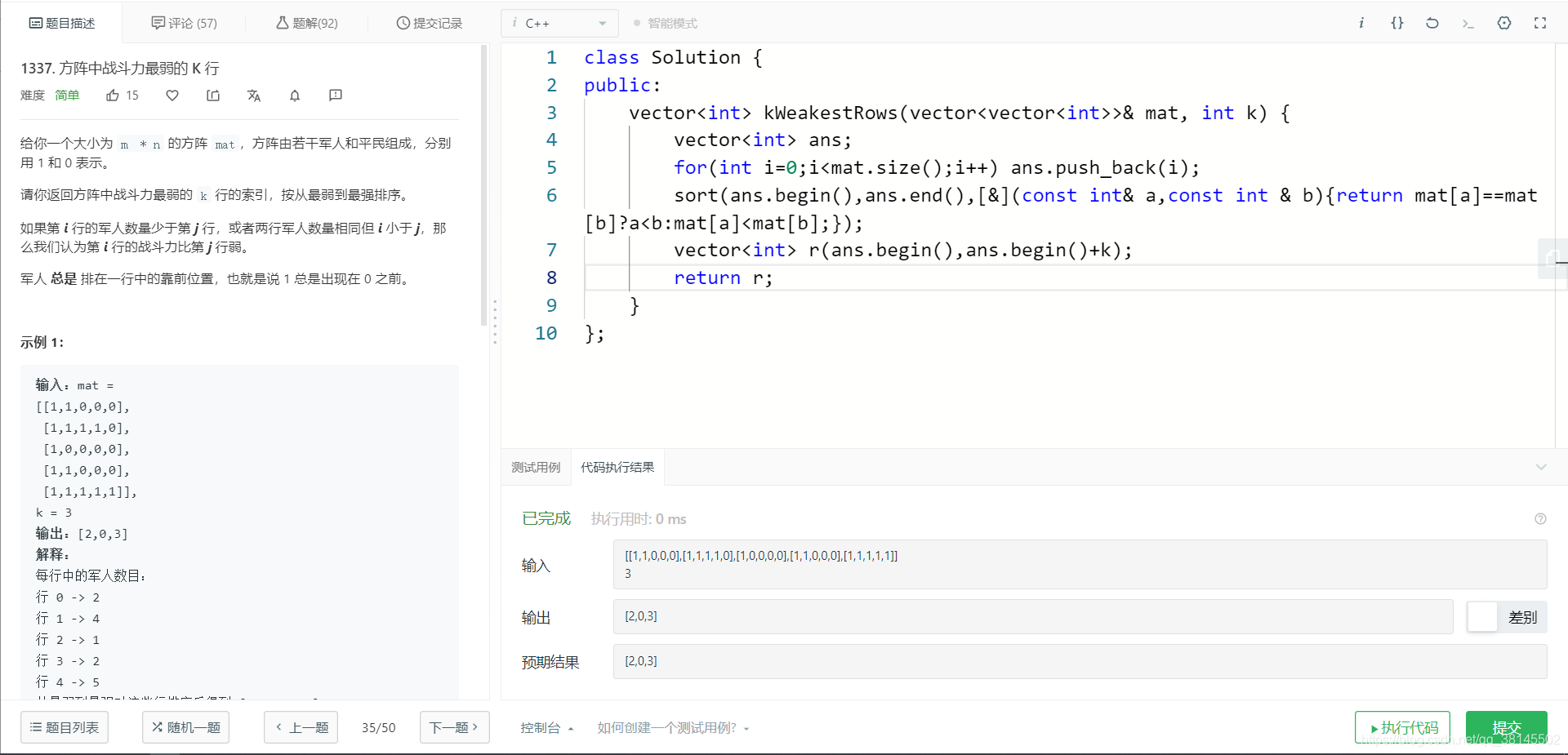Switch to the 题目描述 tab
This screenshot has width=1568, height=755.
click(x=62, y=23)
